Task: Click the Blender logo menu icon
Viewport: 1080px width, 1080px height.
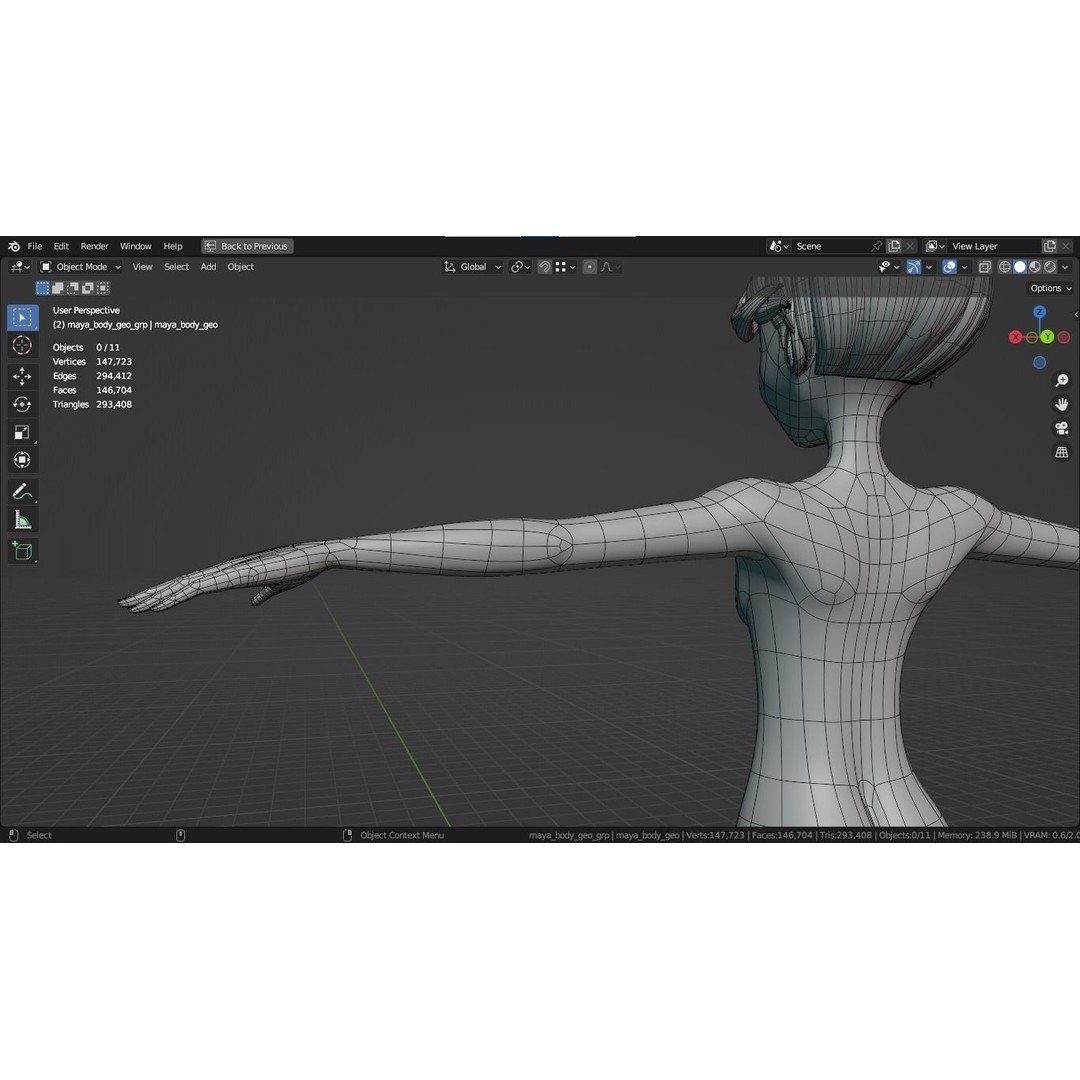Action: (x=14, y=246)
